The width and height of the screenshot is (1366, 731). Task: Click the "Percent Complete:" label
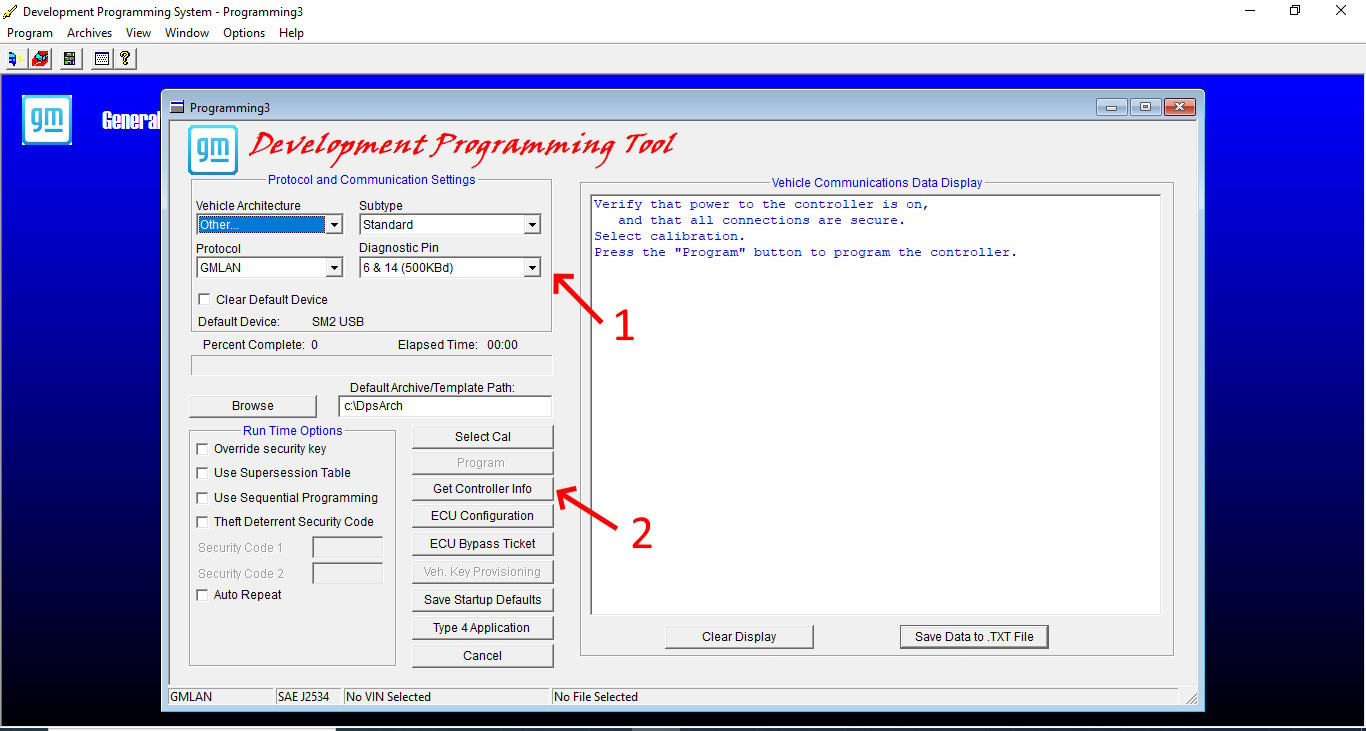[x=254, y=345]
